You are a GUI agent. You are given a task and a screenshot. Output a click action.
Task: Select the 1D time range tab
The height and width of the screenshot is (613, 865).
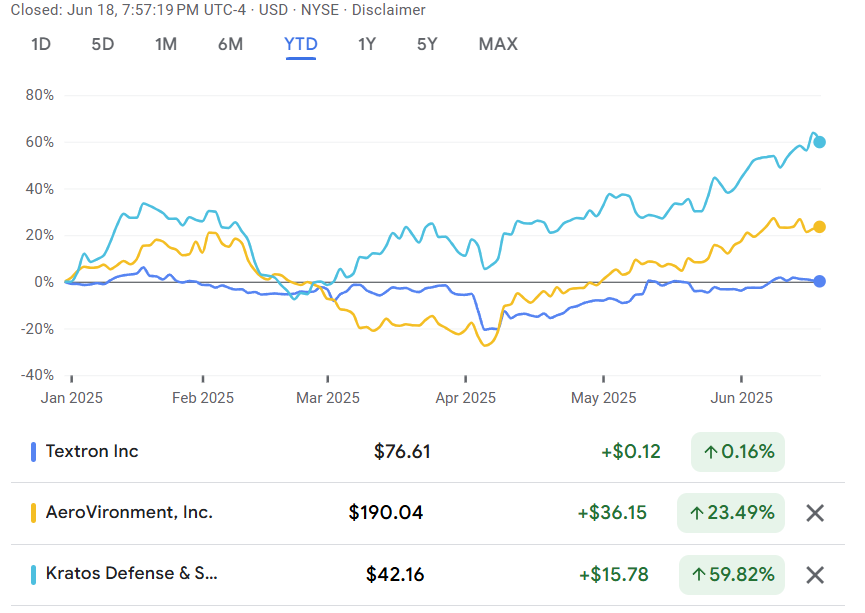(41, 44)
